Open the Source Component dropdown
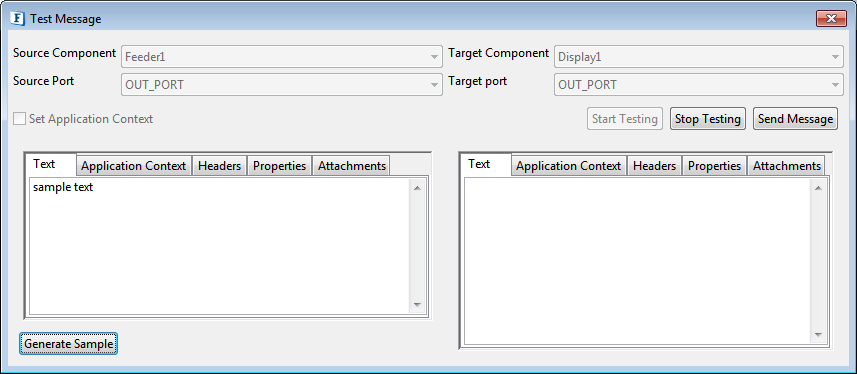857x374 pixels. [x=281, y=56]
